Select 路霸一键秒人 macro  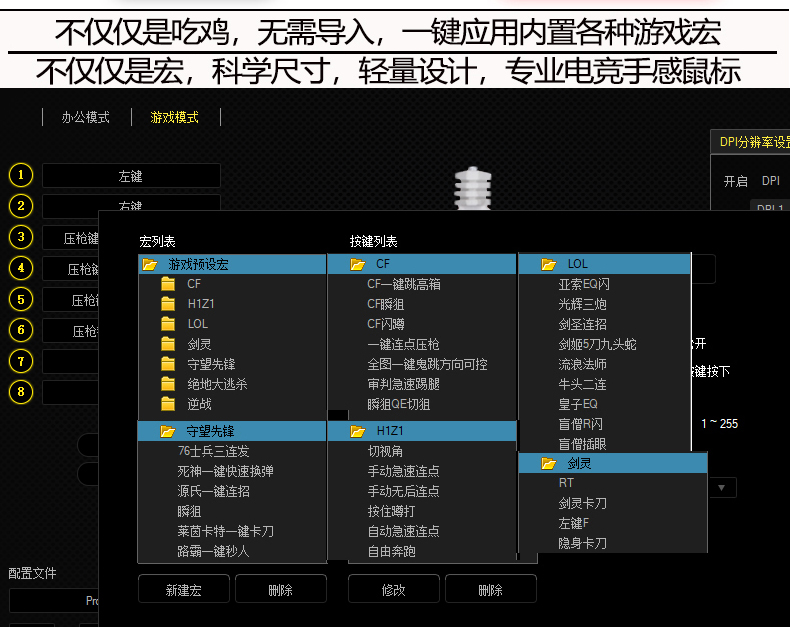click(214, 551)
